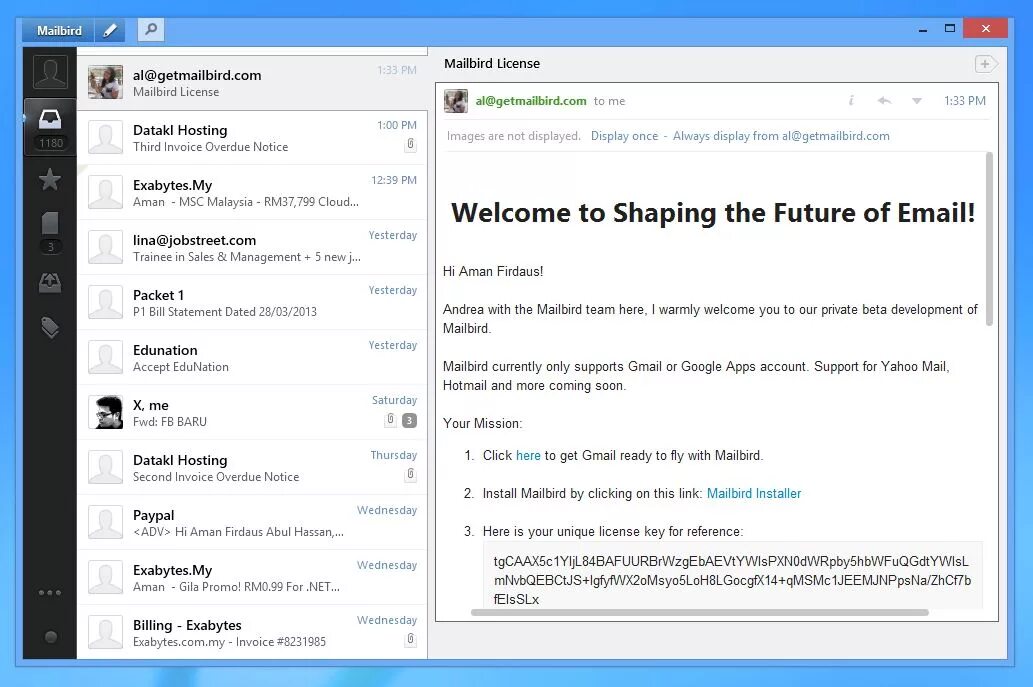Open the search magnifier icon
Image resolution: width=1033 pixels, height=687 pixels.
click(x=151, y=30)
